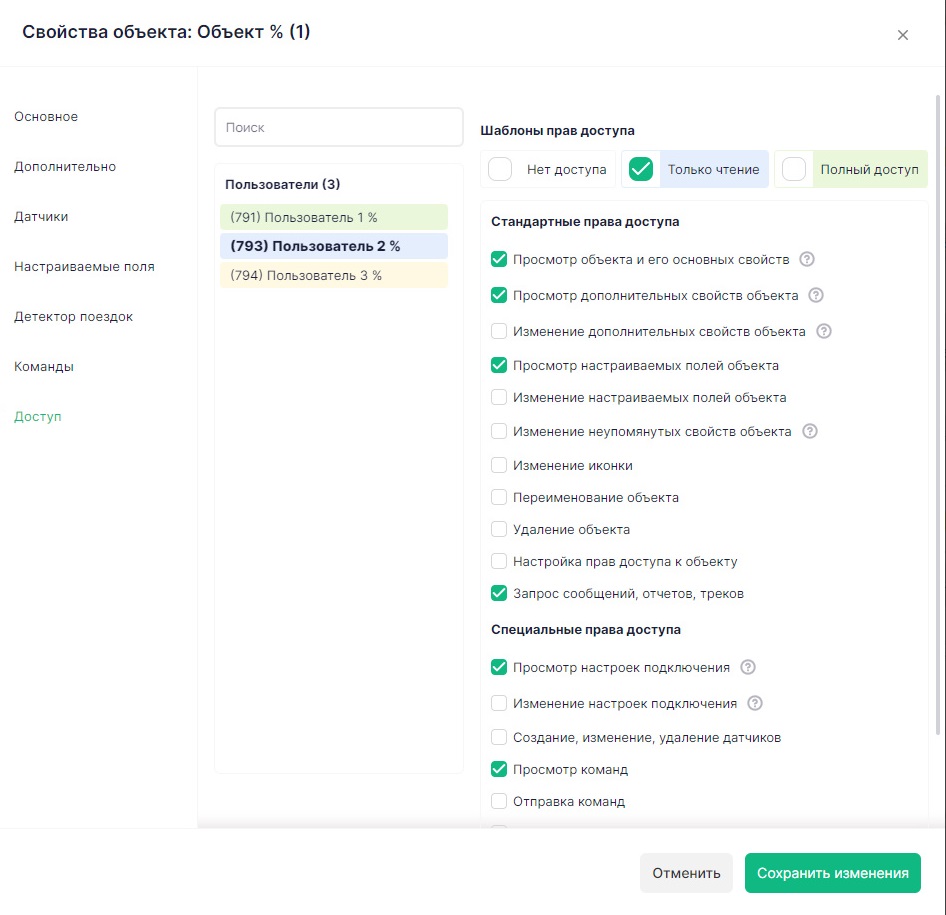Check the 'Переименование объекта' checkbox
This screenshot has width=946, height=915.
click(x=499, y=497)
